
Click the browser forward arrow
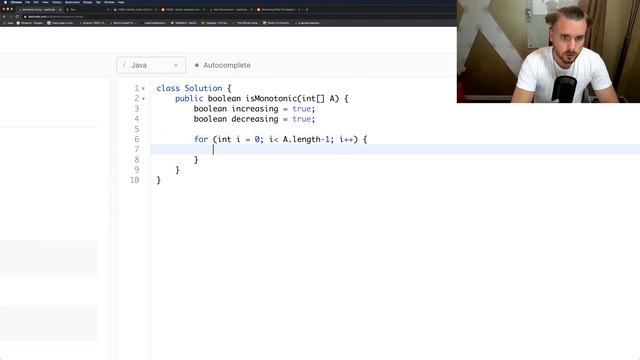(x=11, y=17)
